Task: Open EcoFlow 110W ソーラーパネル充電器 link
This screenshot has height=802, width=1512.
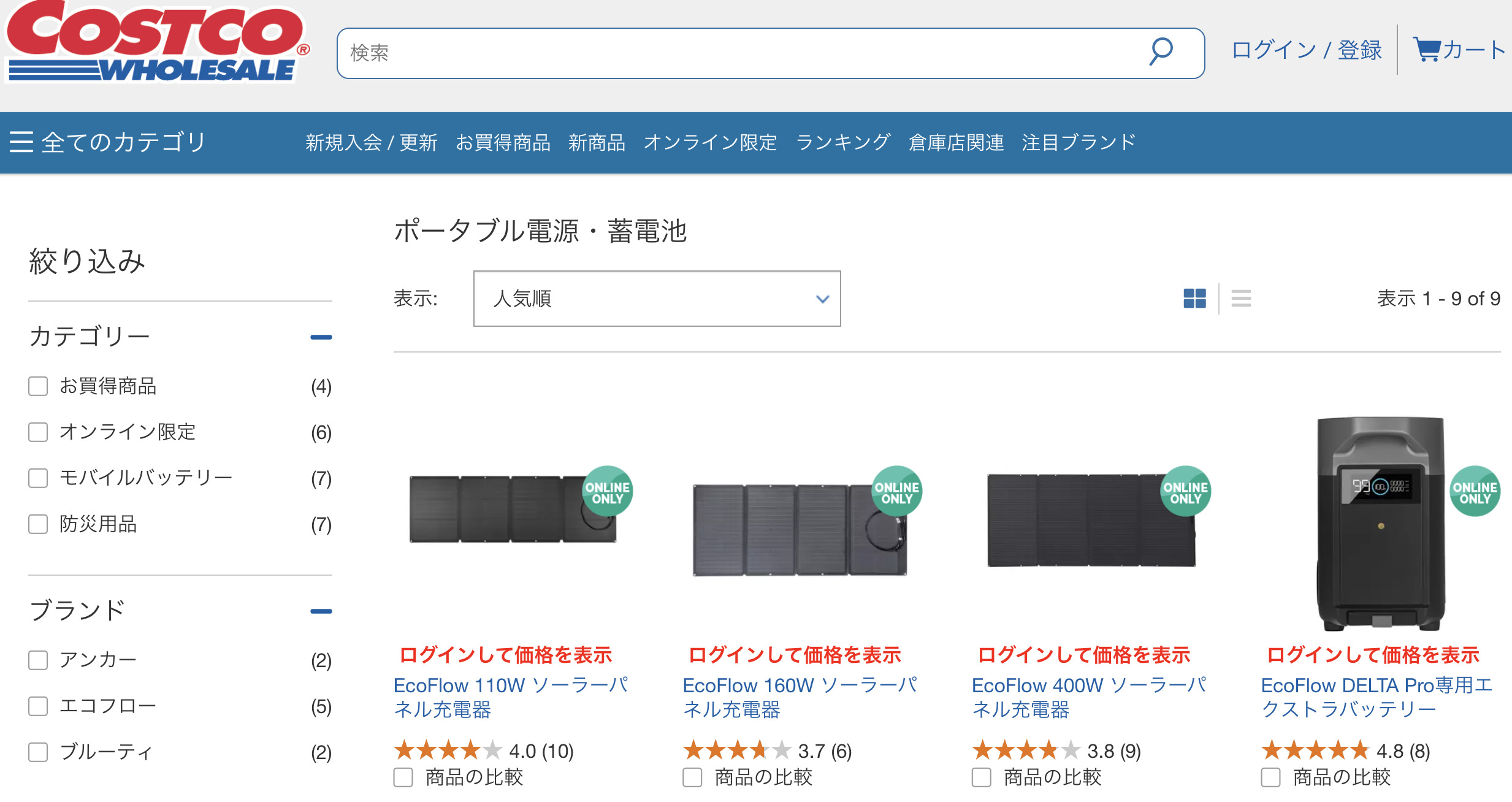Action: [x=511, y=697]
